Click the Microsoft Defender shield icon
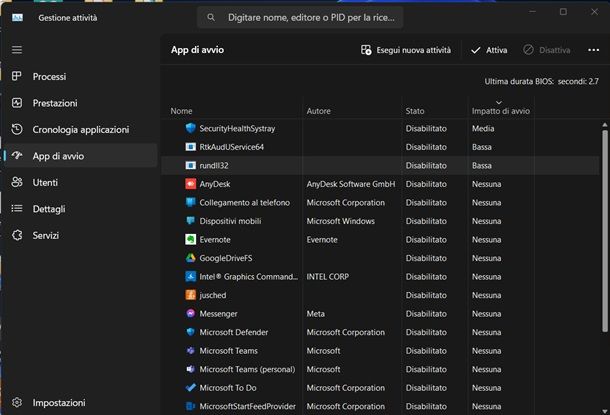610x415 pixels. 190,332
